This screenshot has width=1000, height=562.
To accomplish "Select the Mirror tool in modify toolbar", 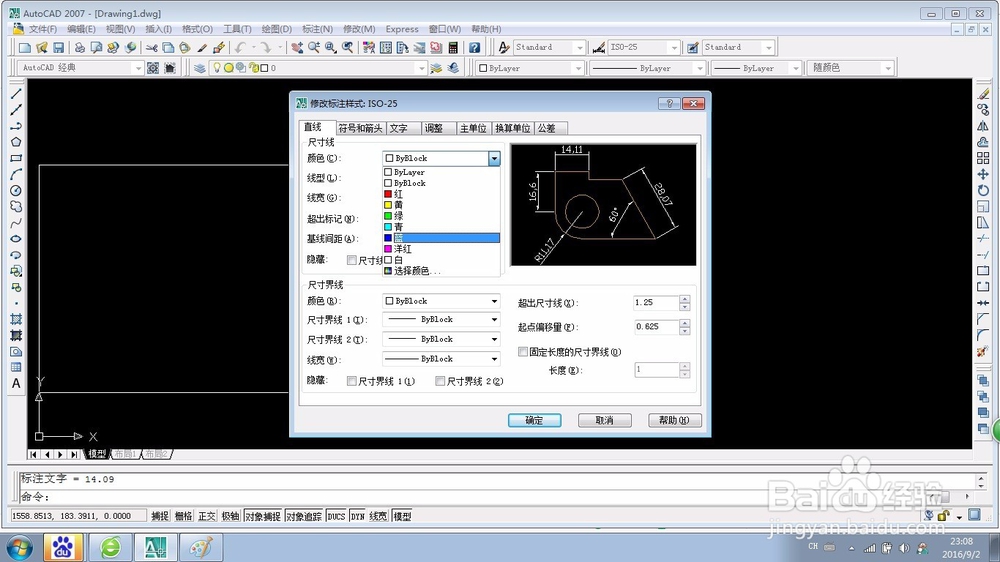I will (x=983, y=126).
